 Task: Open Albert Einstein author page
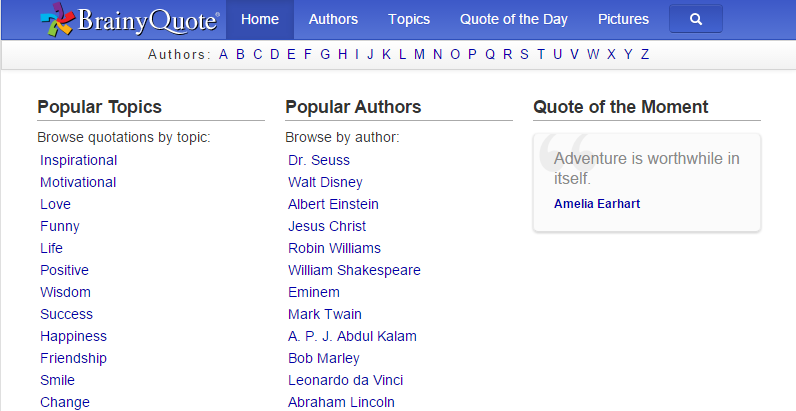pos(333,204)
